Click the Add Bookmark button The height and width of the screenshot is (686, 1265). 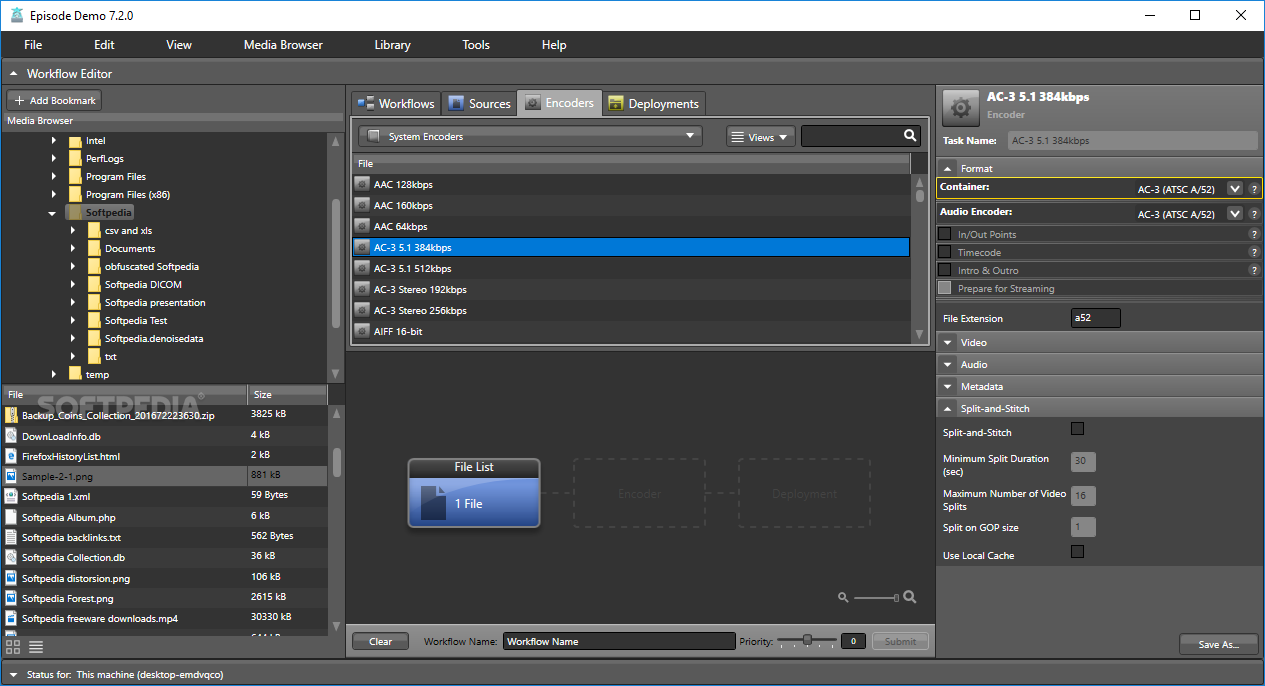(54, 100)
